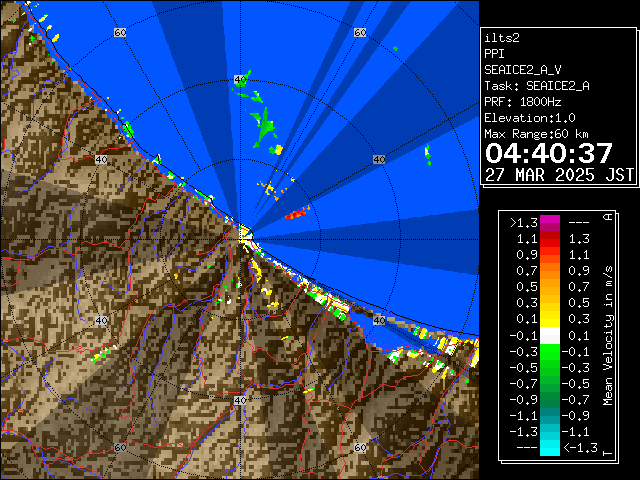Click the right-column '1.3' legend value

tap(579, 239)
